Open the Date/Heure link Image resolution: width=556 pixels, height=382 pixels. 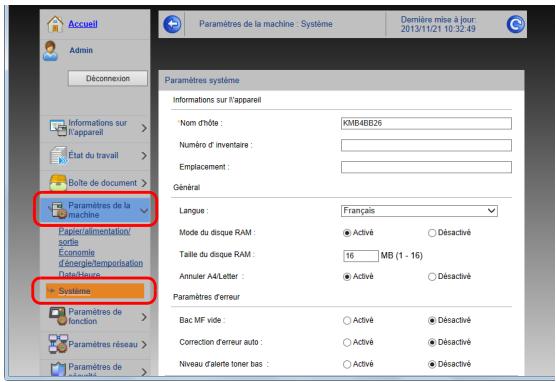point(79,274)
